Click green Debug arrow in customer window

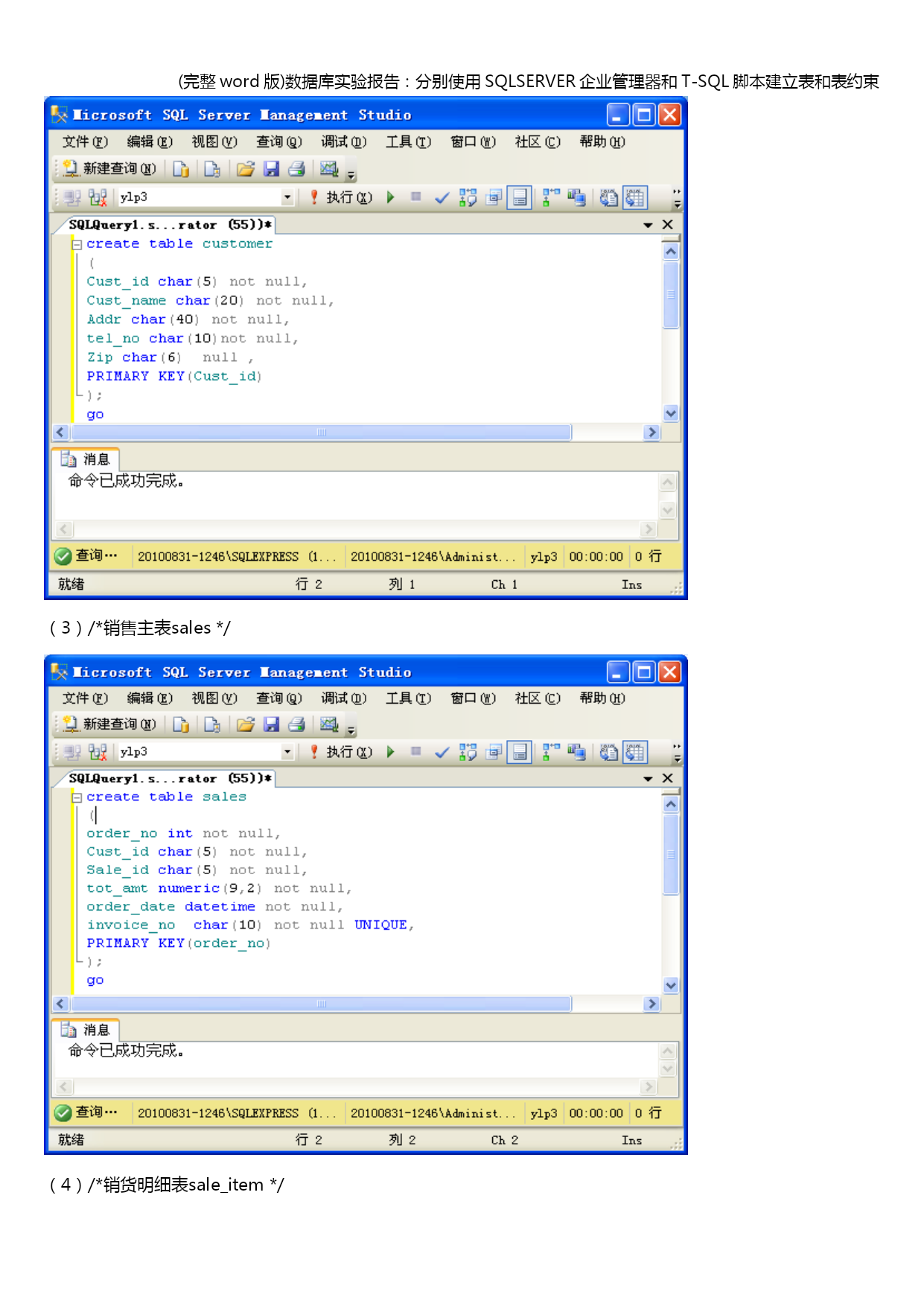(391, 197)
